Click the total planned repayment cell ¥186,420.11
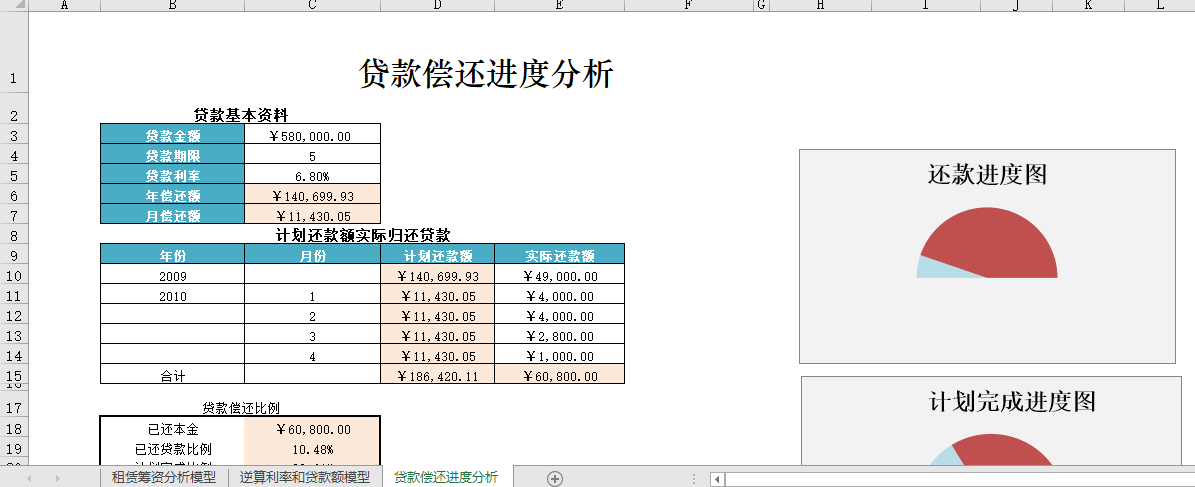The height and width of the screenshot is (487, 1195). 437,375
